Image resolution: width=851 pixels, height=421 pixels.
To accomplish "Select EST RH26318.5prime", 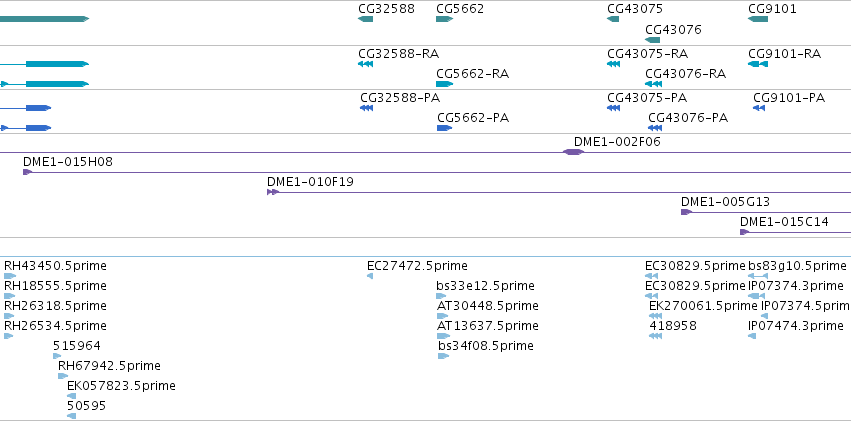I will (55, 306).
